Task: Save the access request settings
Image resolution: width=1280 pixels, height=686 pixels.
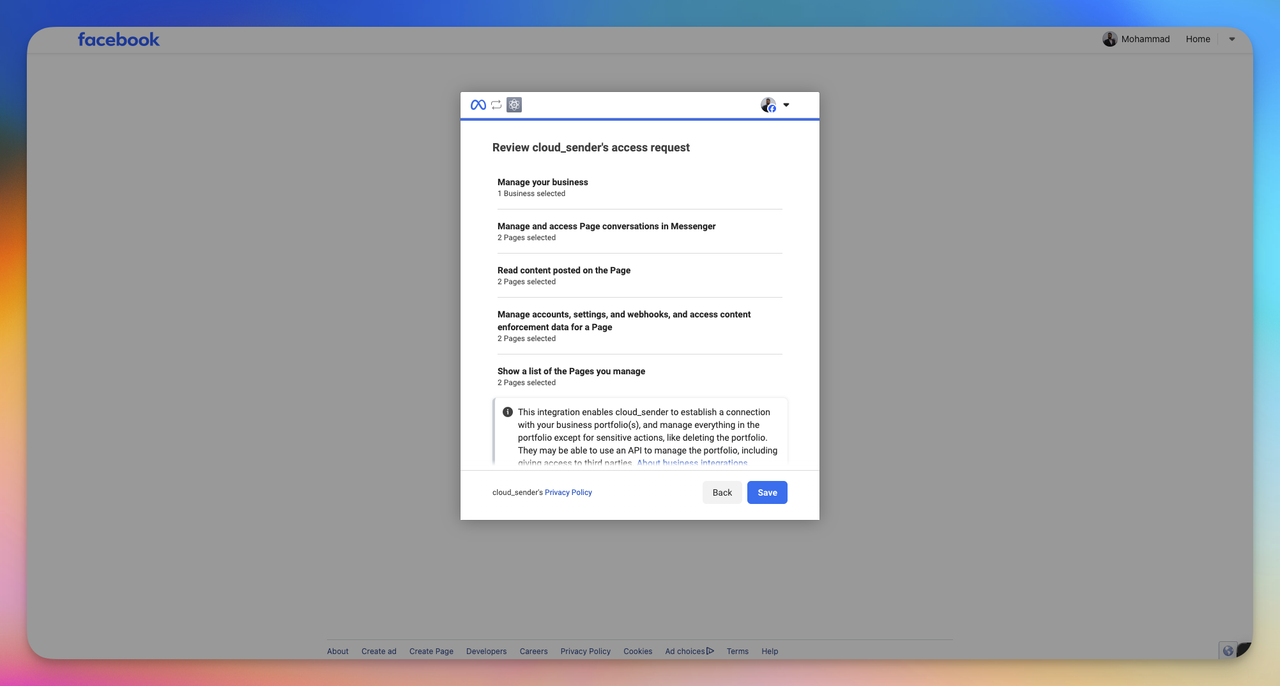Action: click(x=767, y=492)
